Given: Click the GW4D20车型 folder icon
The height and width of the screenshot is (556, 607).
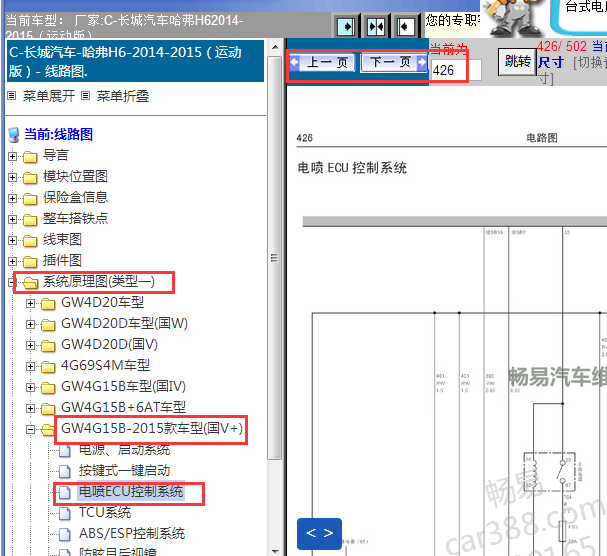Looking at the screenshot, I should pyautogui.click(x=48, y=304).
